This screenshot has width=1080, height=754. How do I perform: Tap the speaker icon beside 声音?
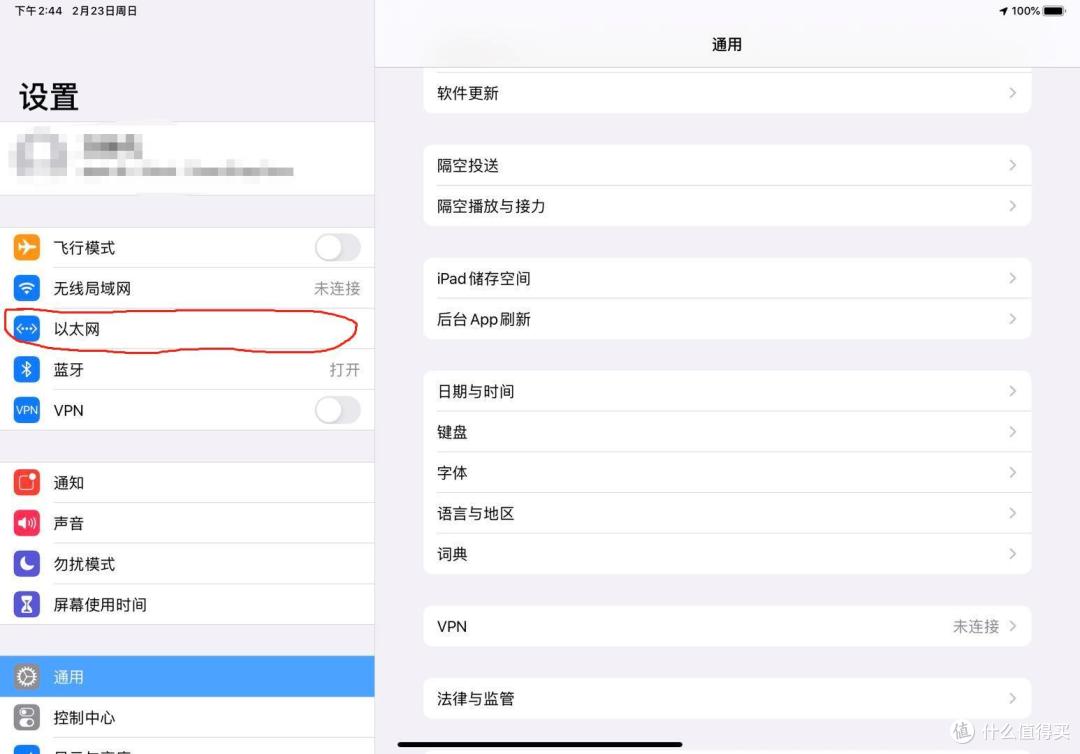26,523
